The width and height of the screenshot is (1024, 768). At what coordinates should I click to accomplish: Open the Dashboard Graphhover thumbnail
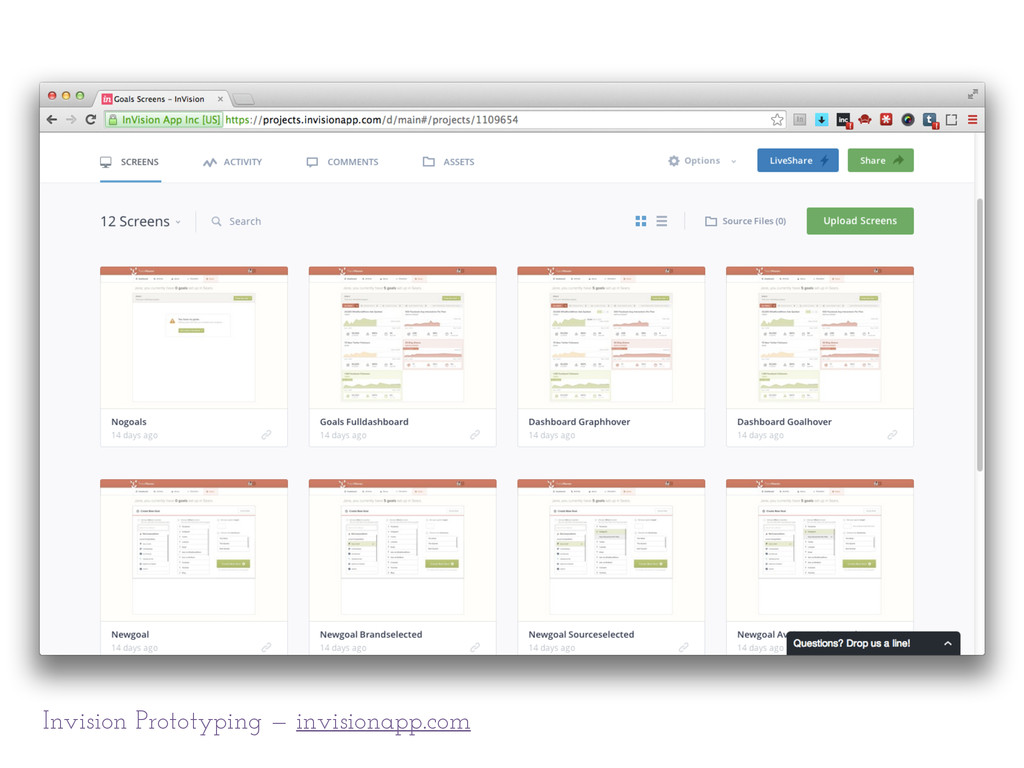[x=611, y=337]
